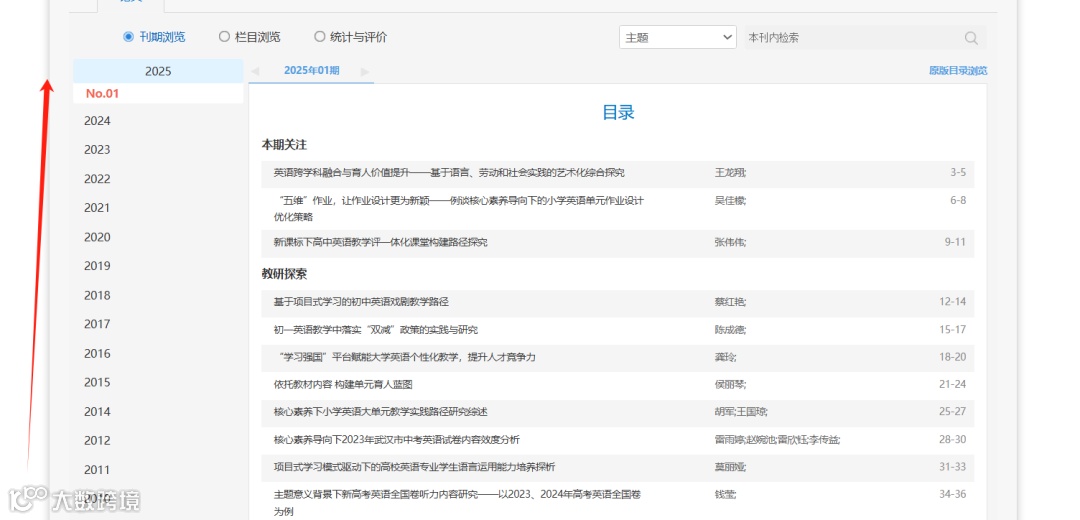Click page range 12-14
Viewport: 1080px width, 520px height.
pyautogui.click(x=953, y=302)
